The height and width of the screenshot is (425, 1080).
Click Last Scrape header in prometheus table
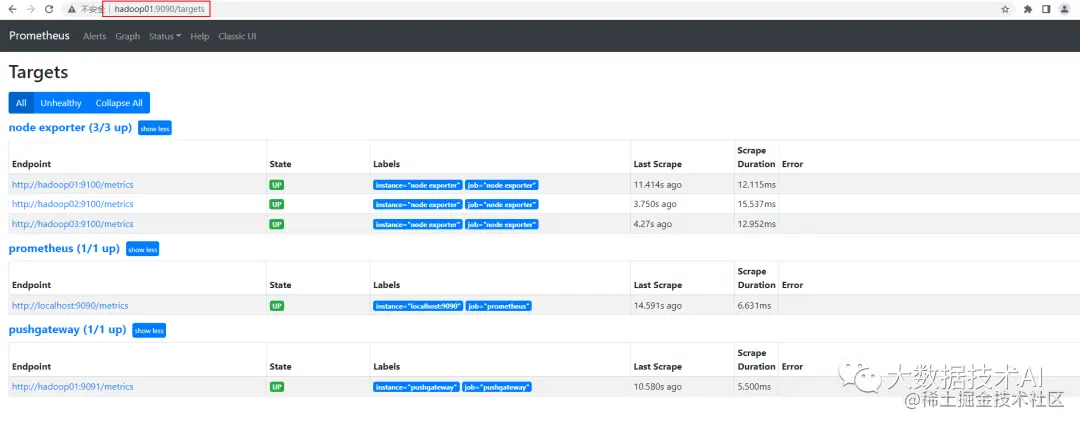tap(658, 284)
